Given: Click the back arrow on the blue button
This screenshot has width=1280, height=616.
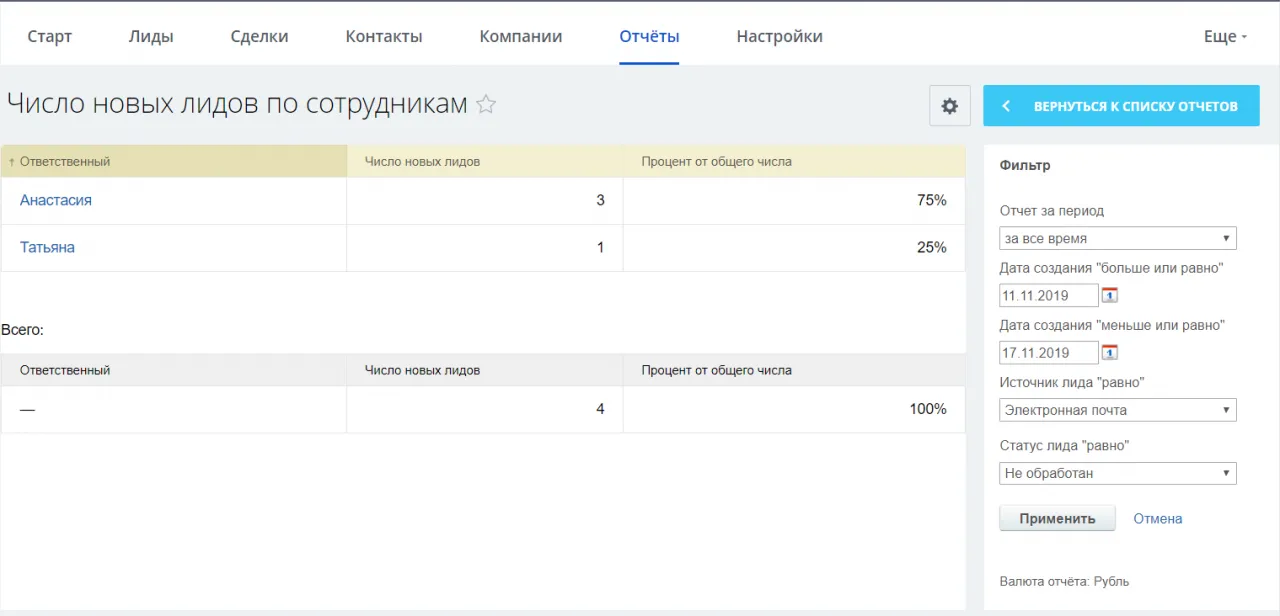Looking at the screenshot, I should pyautogui.click(x=1006, y=105).
